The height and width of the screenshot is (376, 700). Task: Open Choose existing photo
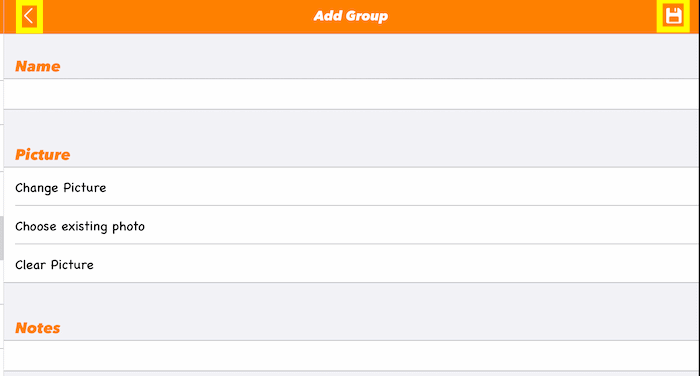tap(351, 226)
